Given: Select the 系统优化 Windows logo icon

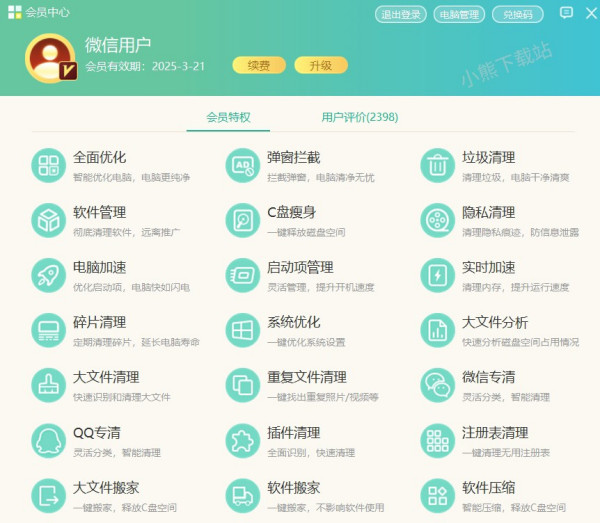Looking at the screenshot, I should click(243, 331).
